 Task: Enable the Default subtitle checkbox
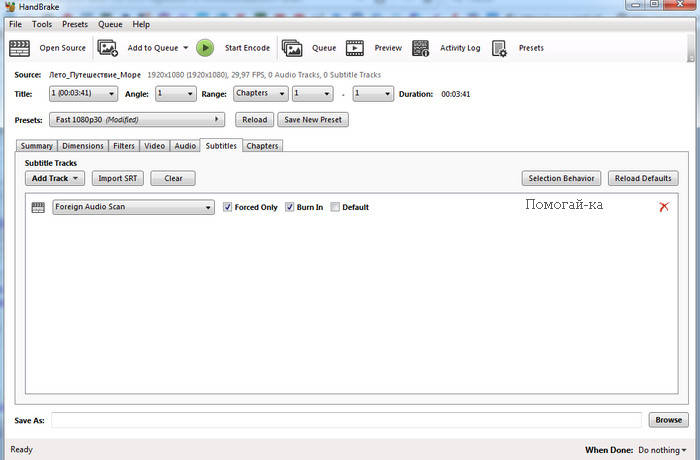coord(335,207)
